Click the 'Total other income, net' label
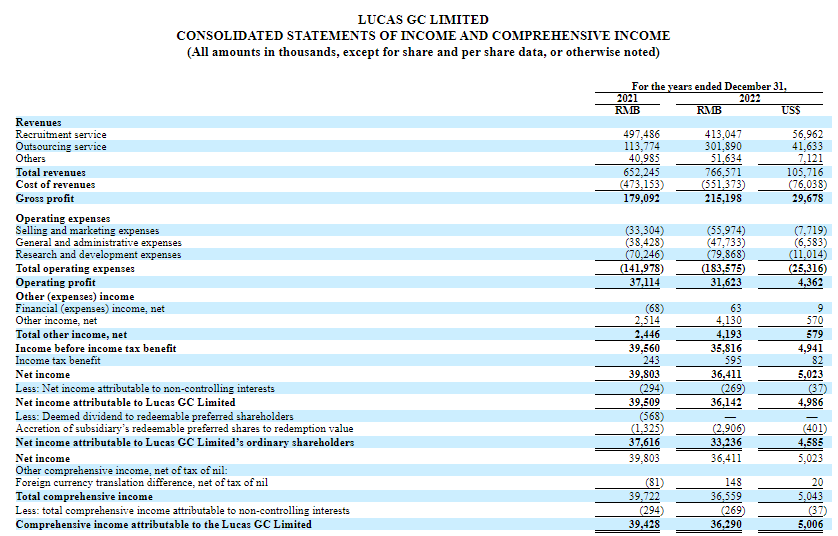This screenshot has width=838, height=536. (x=72, y=335)
